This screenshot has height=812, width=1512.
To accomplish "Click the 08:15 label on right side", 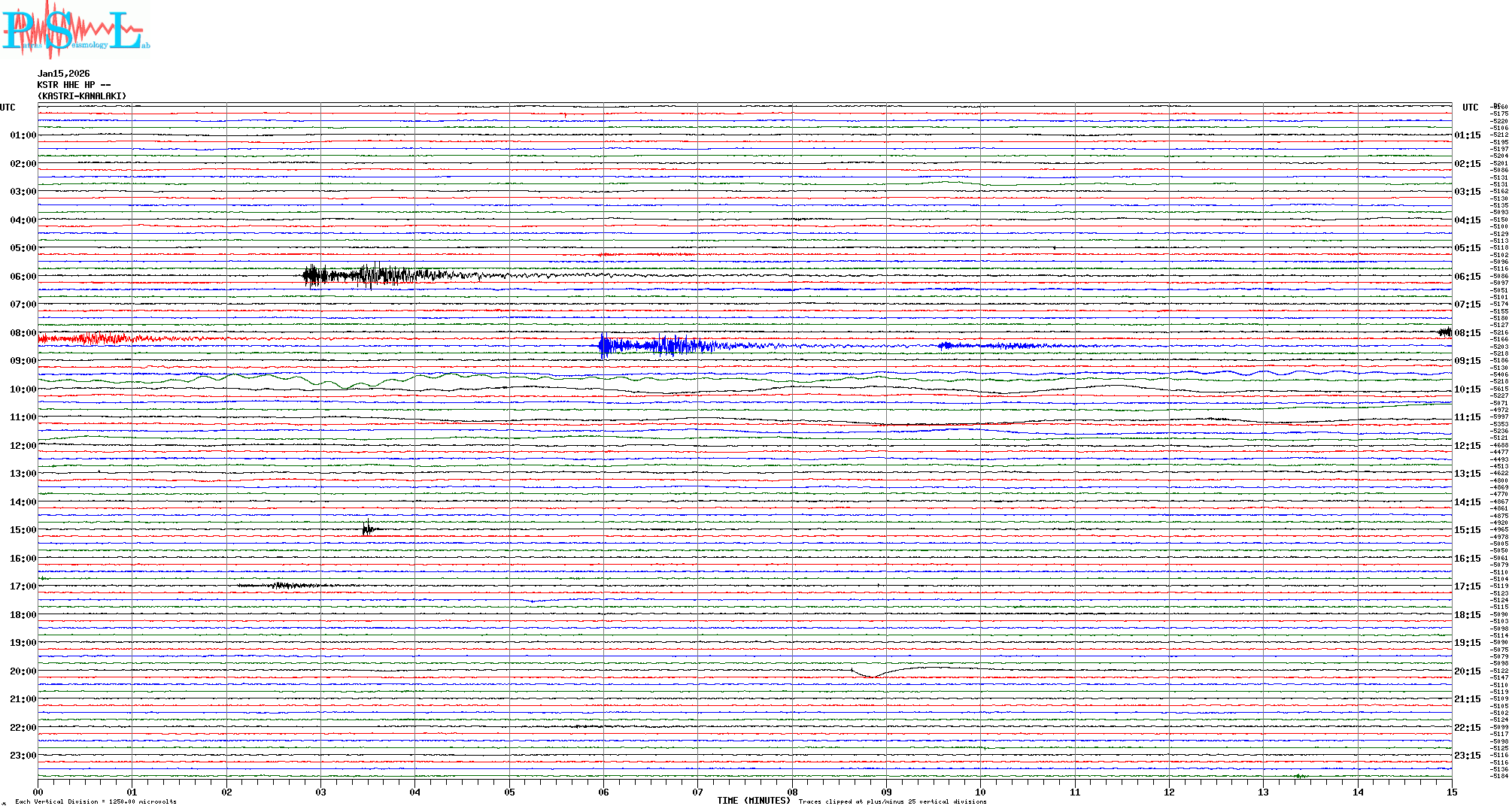I will 1467,333.
